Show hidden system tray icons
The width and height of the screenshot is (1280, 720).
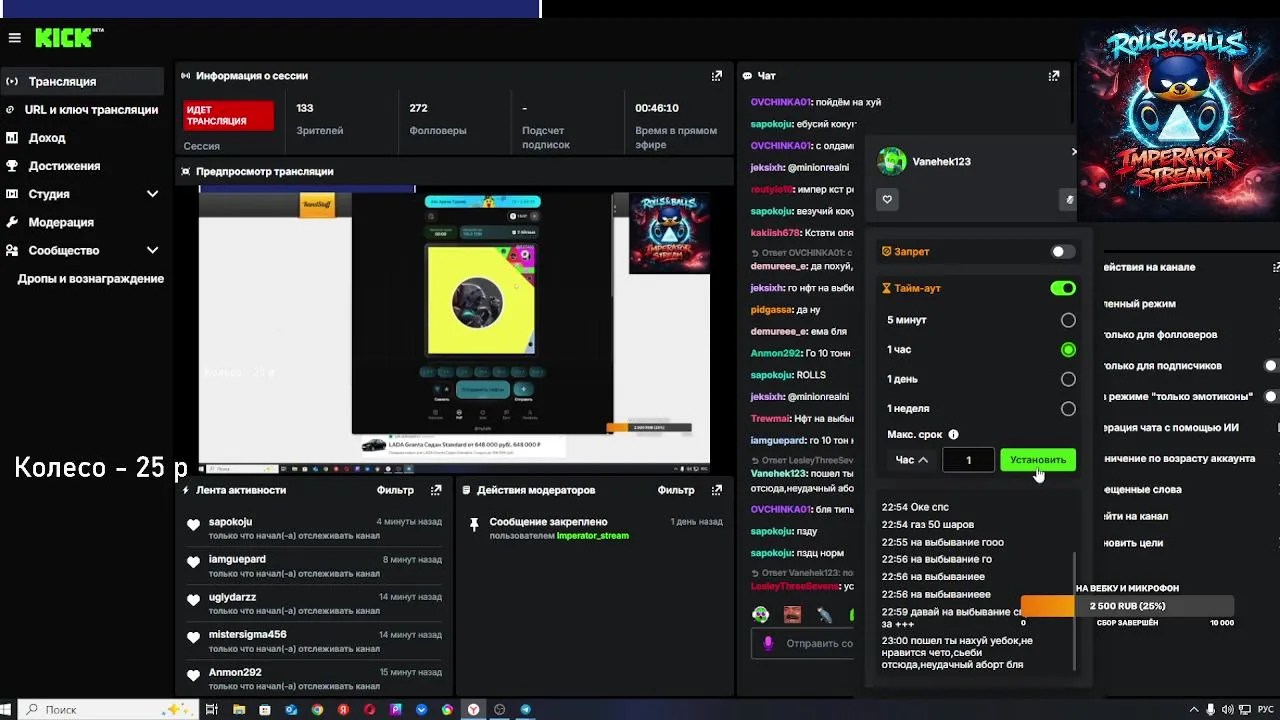pyautogui.click(x=1195, y=710)
